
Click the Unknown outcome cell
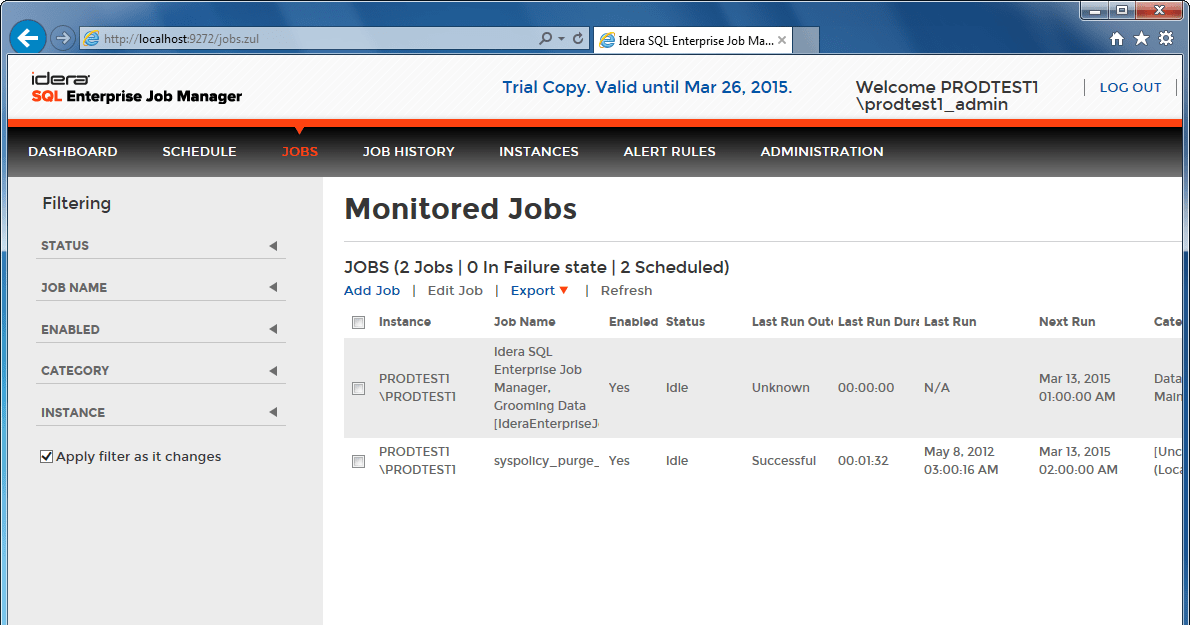tap(780, 388)
